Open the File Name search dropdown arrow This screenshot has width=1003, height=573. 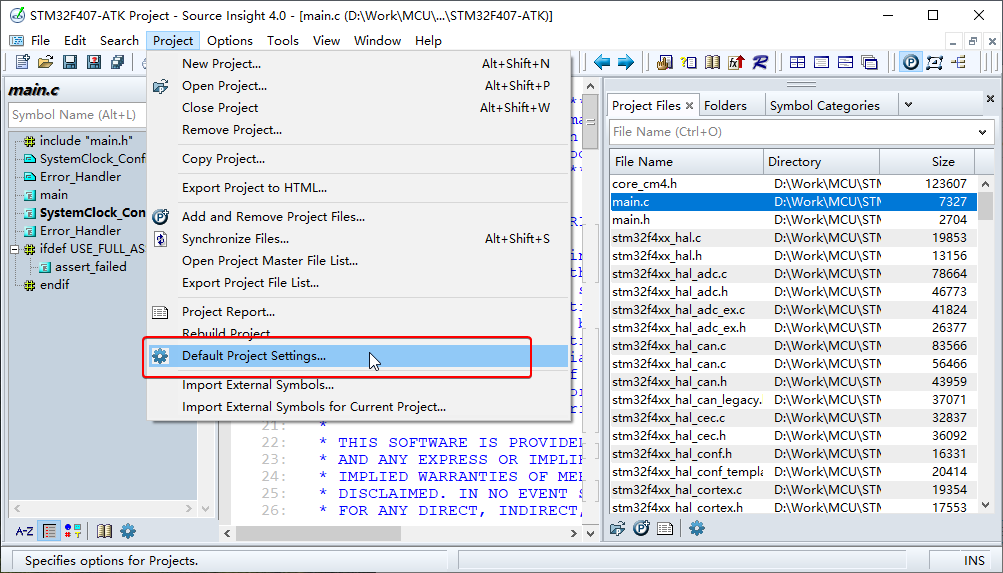[x=983, y=132]
